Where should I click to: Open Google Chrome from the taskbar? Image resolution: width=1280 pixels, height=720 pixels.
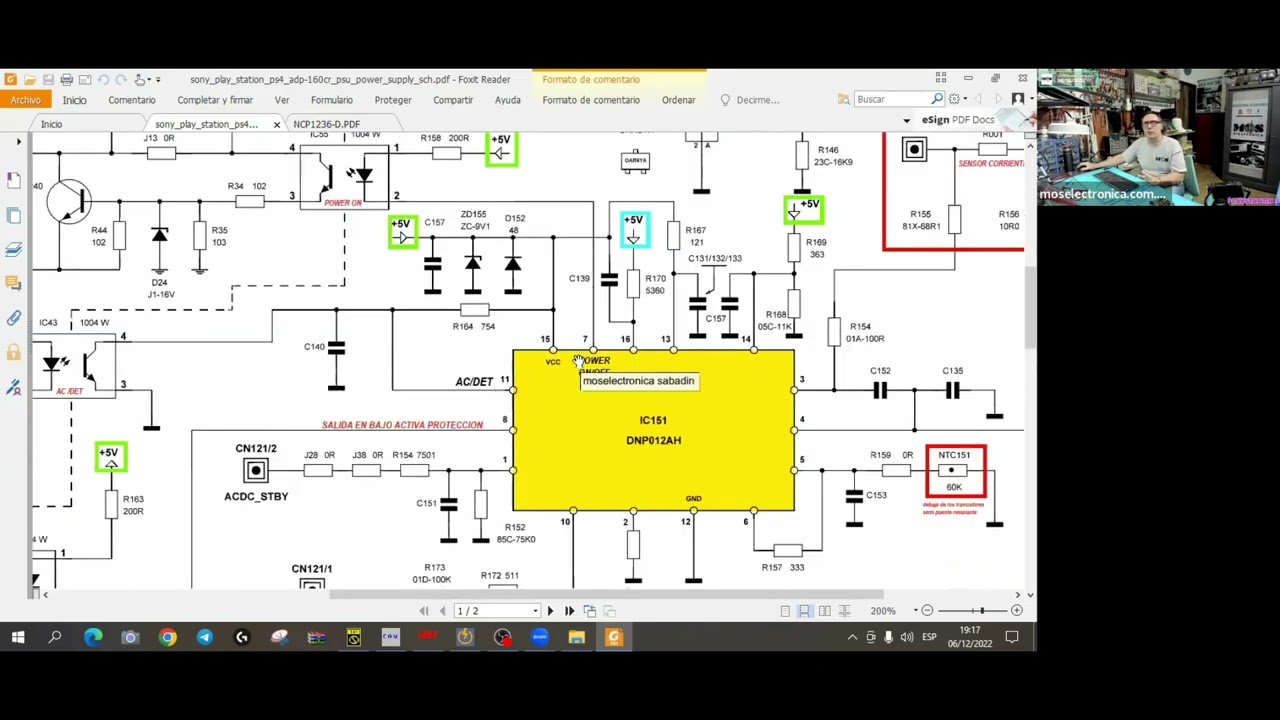click(167, 637)
